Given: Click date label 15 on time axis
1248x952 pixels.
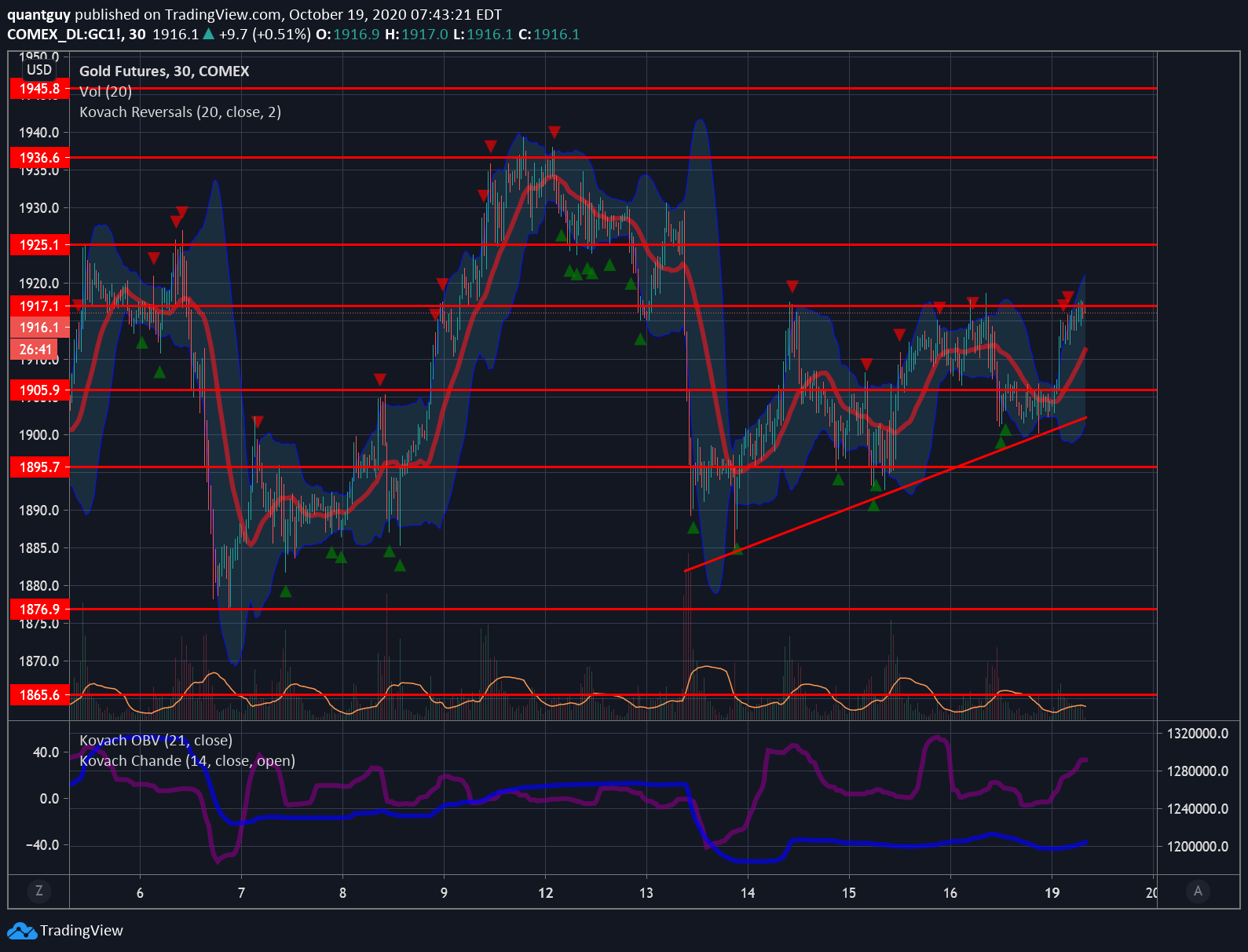Looking at the screenshot, I should coord(849,893).
